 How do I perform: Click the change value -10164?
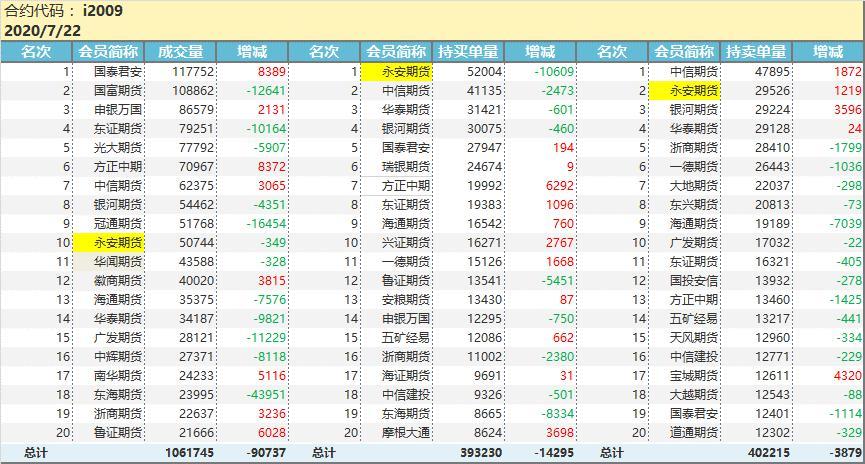266,129
